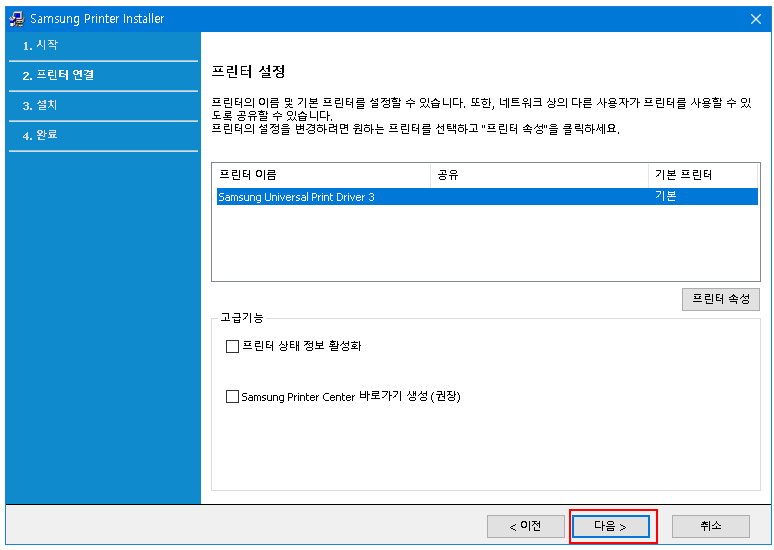Viewport: 774px width, 550px height.
Task: Click the 기본 프린터 column header
Action: click(x=703, y=175)
